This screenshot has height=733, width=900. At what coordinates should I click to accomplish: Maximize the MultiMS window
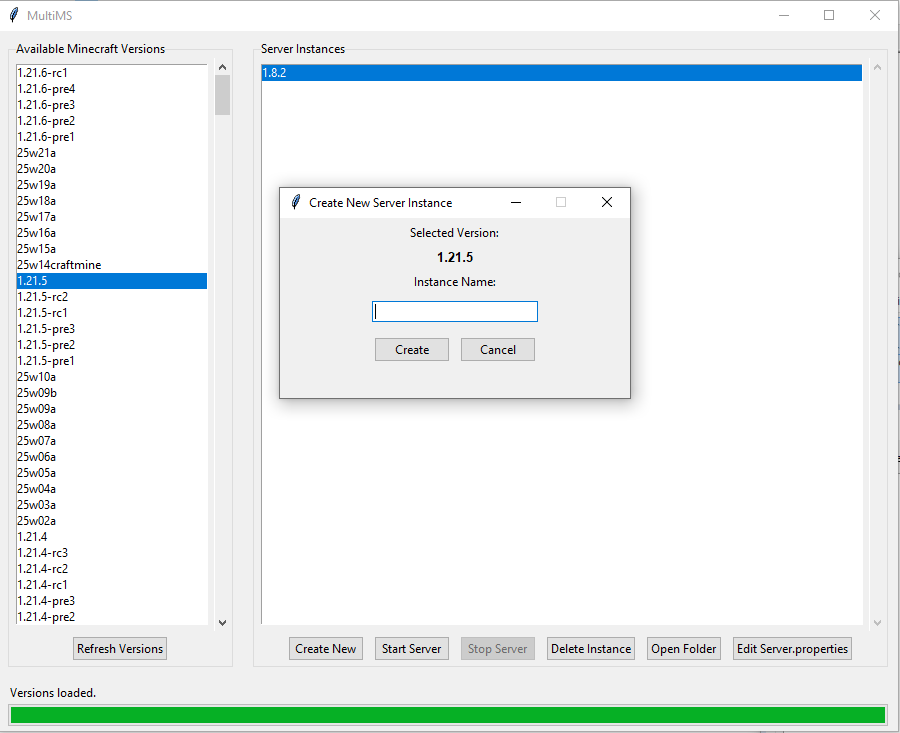(829, 15)
